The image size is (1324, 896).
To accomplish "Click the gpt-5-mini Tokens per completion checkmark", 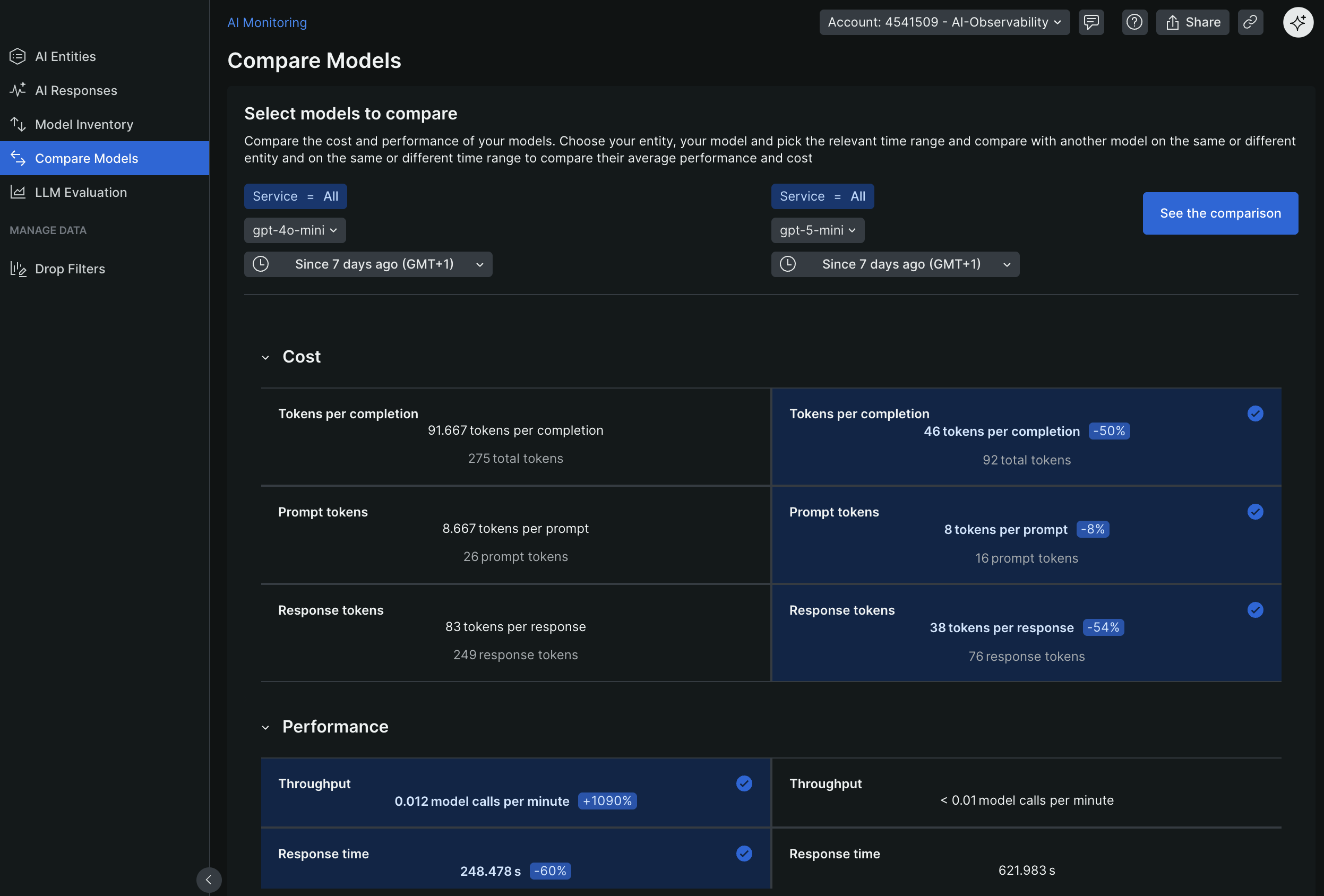I will (1254, 413).
